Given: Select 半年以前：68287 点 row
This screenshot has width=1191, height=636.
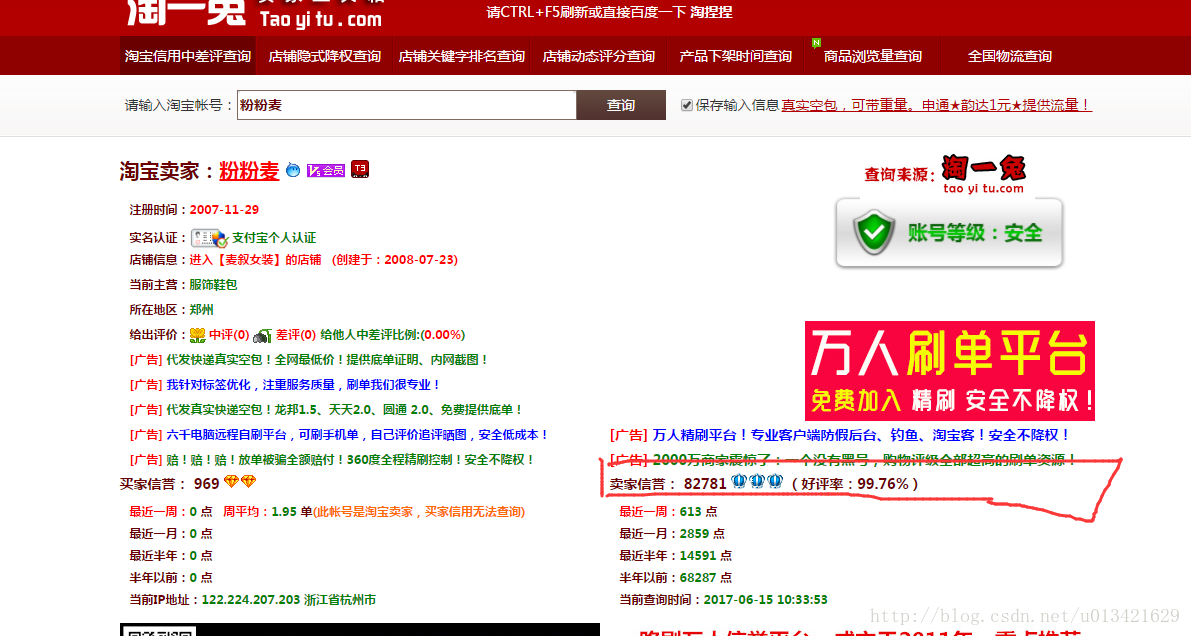Looking at the screenshot, I should pos(675,578).
